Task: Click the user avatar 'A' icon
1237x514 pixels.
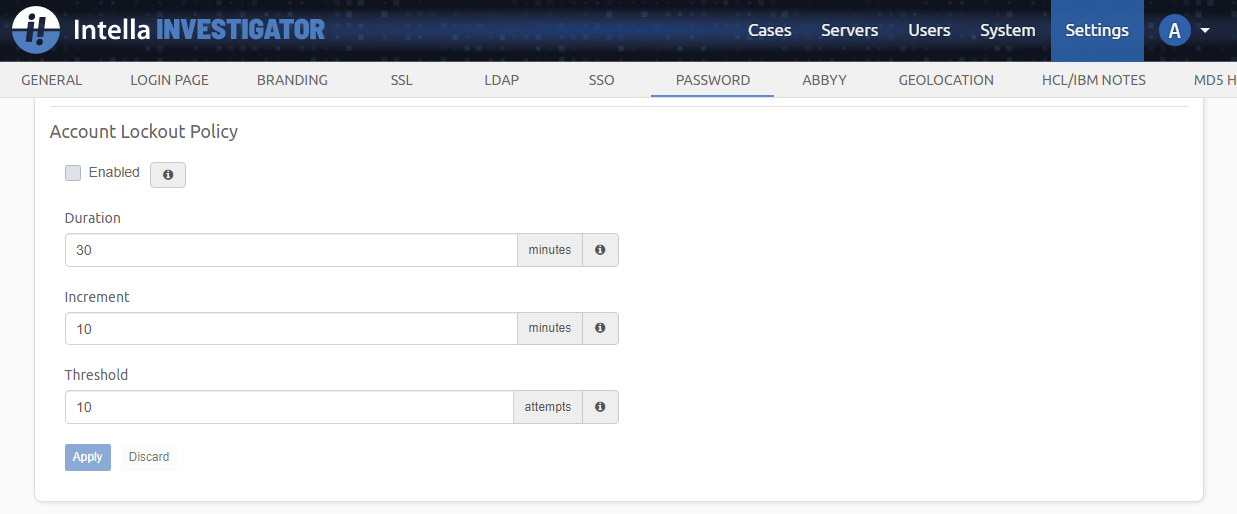Action: [x=1174, y=30]
